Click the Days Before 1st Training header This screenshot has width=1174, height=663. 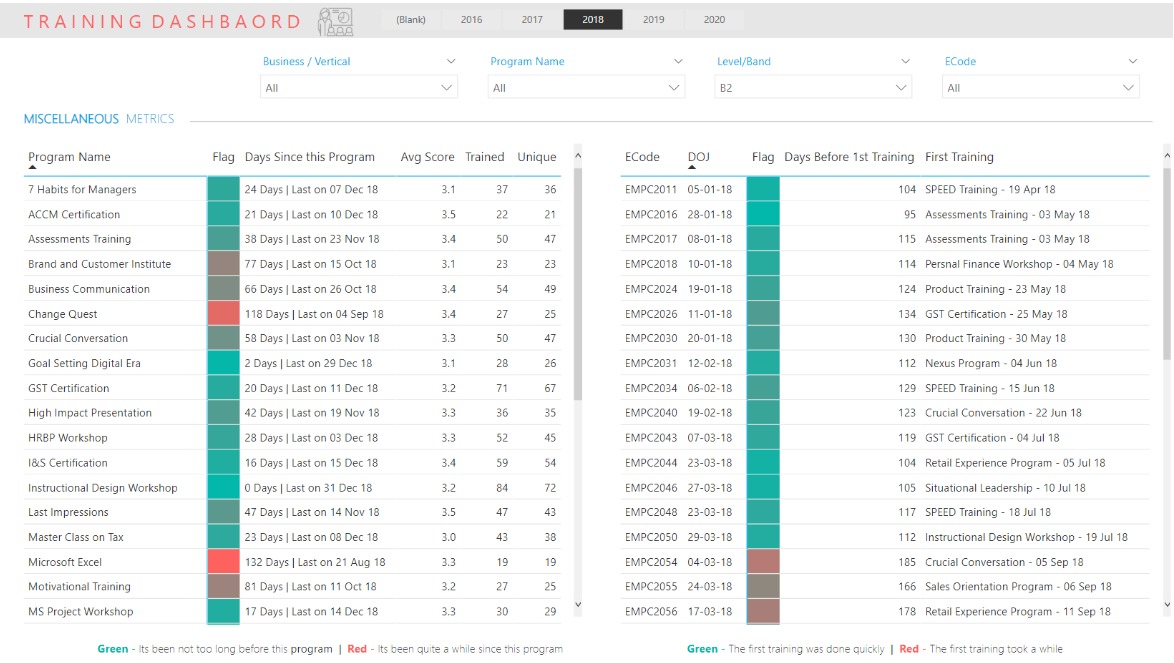848,157
